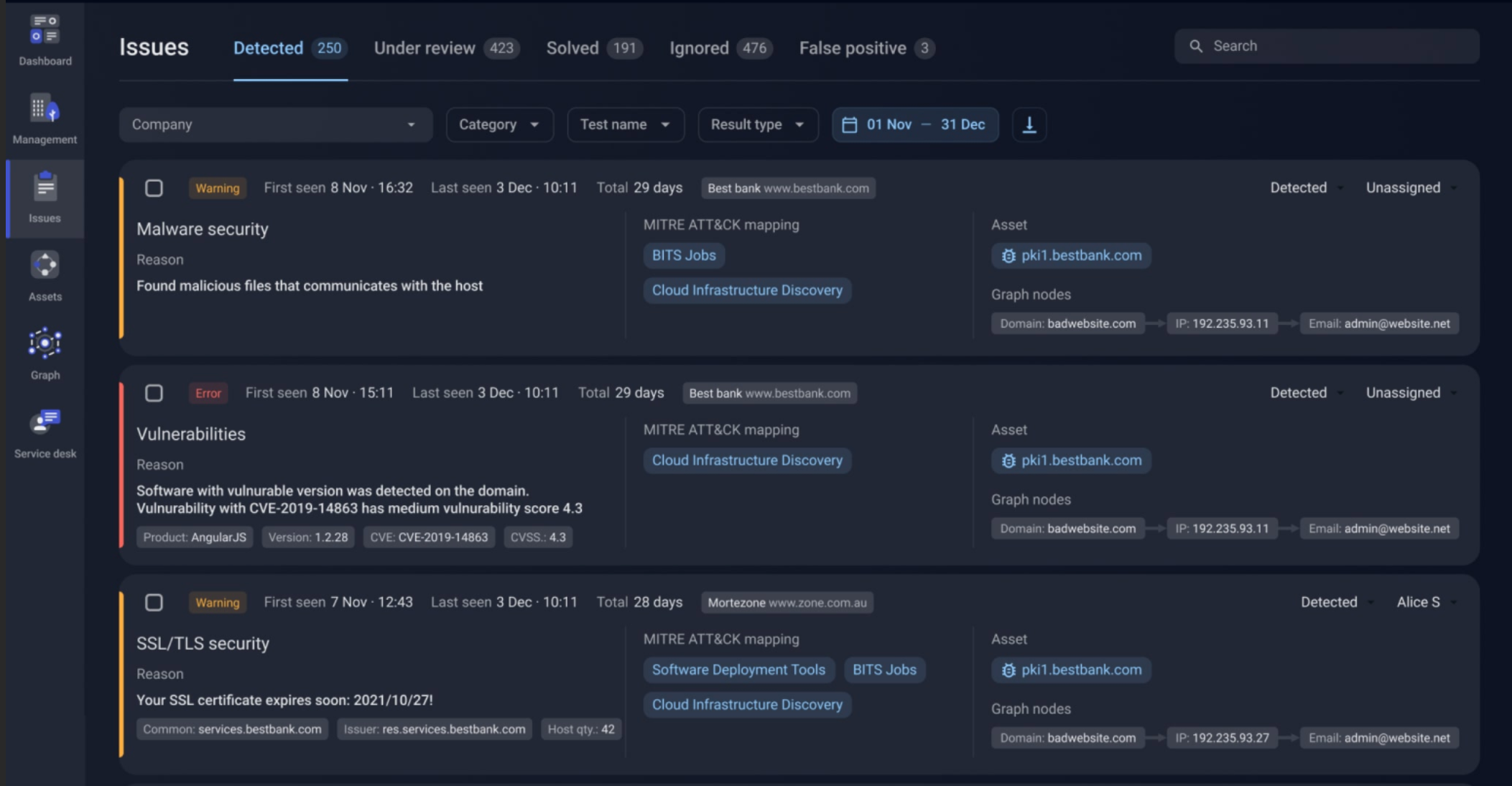Click the search magnifier icon
Image resolution: width=1512 pixels, height=786 pixels.
click(1195, 46)
